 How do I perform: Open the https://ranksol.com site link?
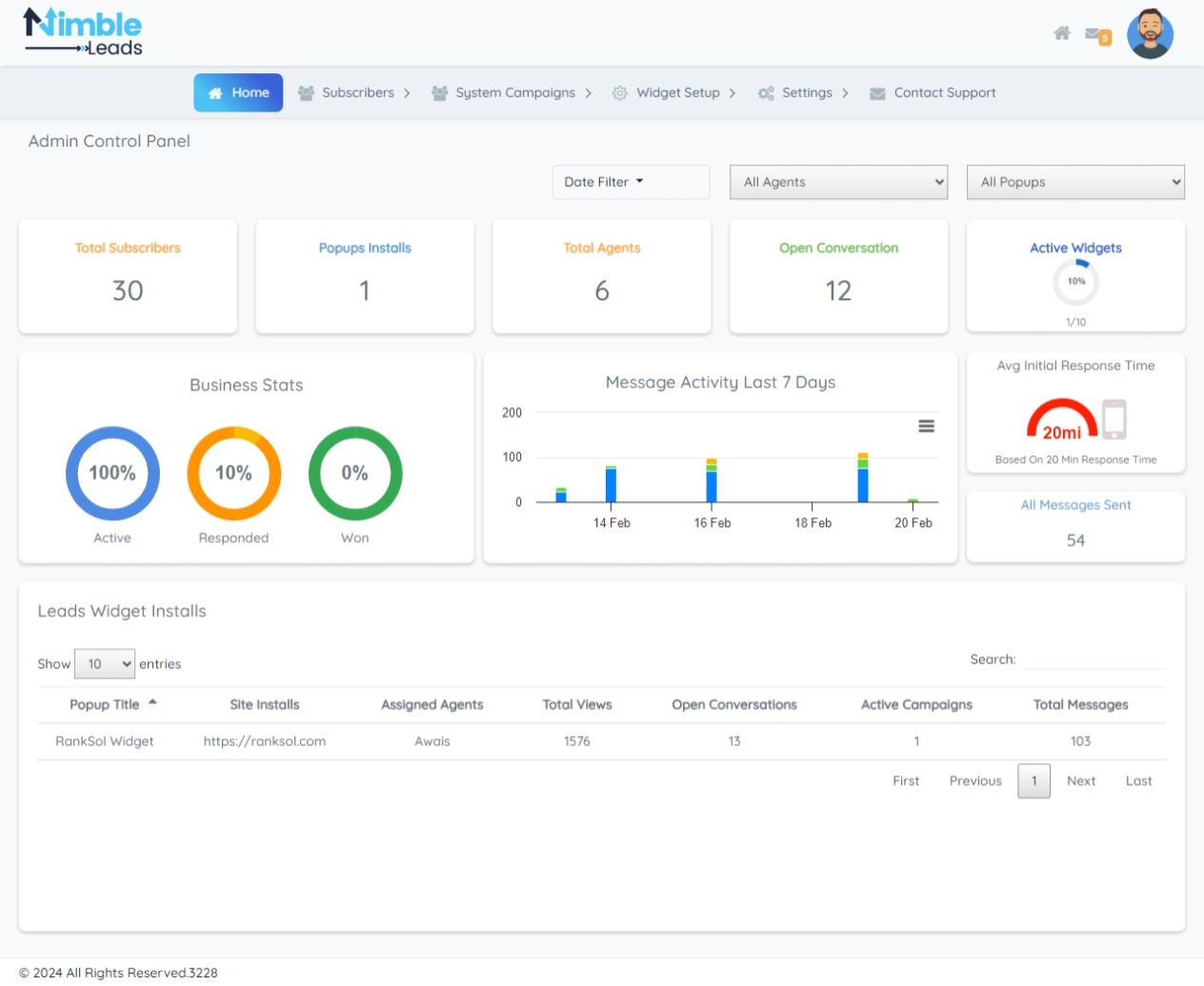click(x=265, y=741)
